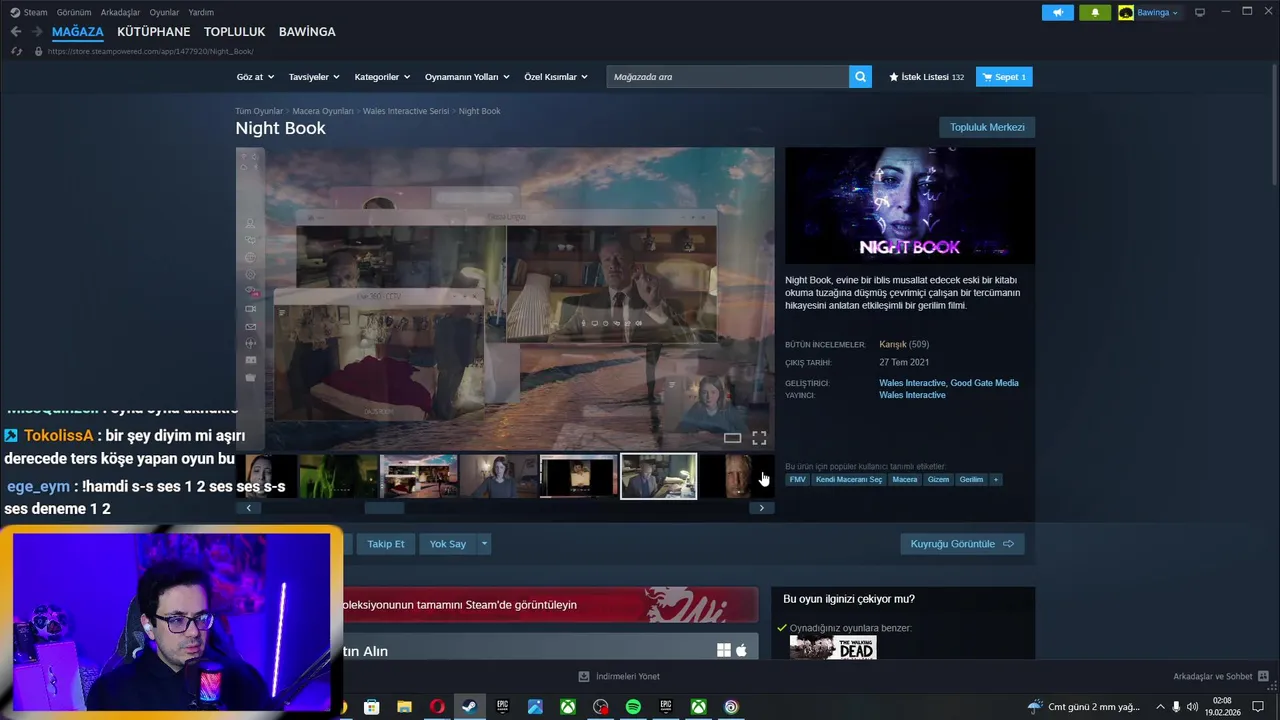Image resolution: width=1280 pixels, height=720 pixels.
Task: Click the magnifier search button
Action: [860, 77]
